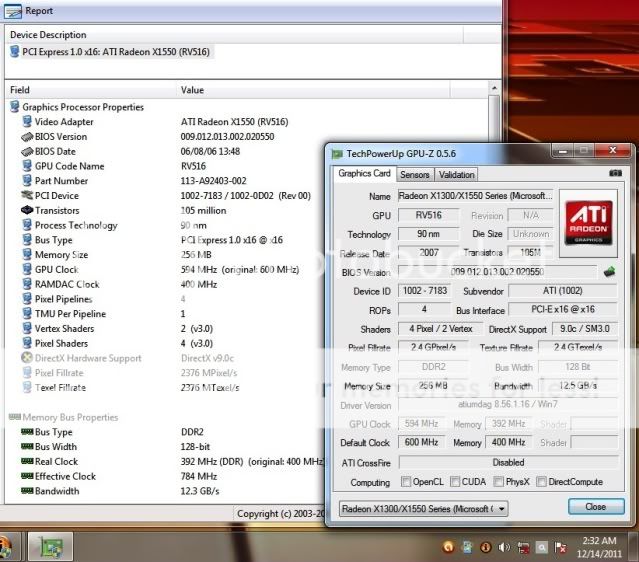Click the Subvendor ATI (1002) field
639x562 pixels.
(x=563, y=291)
